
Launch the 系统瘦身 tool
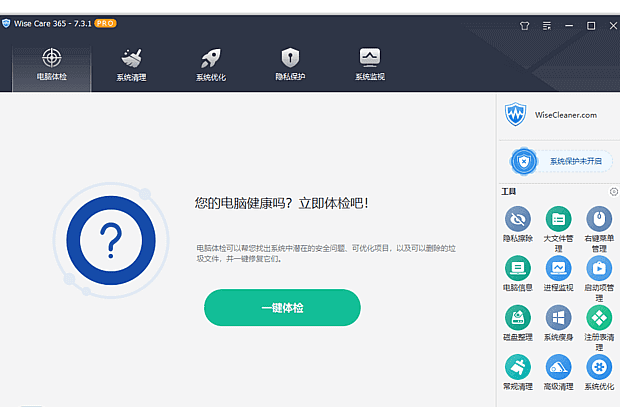[x=558, y=323]
